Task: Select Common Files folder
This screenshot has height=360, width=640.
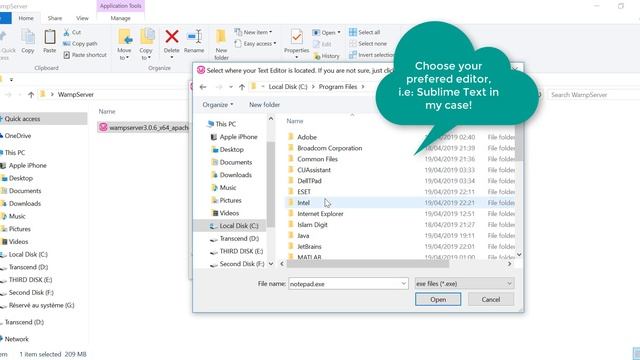Action: coord(317,159)
